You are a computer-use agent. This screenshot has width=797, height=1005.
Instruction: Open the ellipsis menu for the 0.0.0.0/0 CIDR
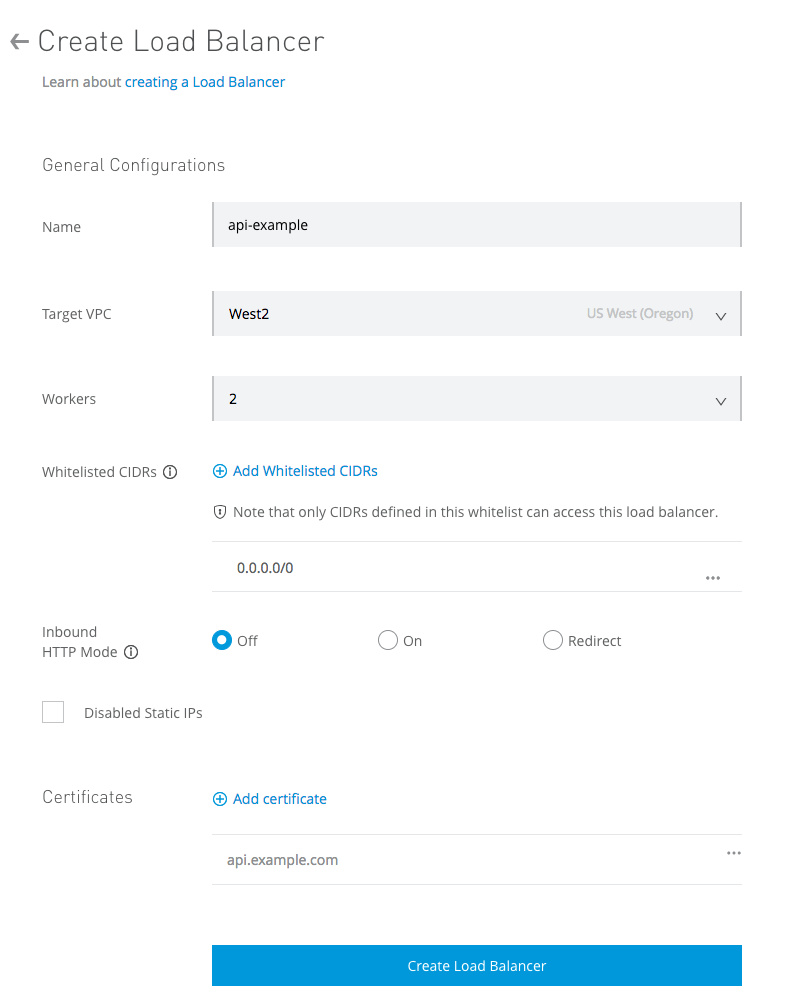[x=713, y=577]
